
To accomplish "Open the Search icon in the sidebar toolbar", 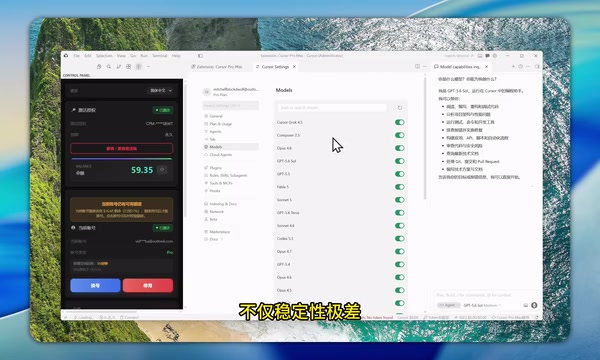I will pos(109,67).
